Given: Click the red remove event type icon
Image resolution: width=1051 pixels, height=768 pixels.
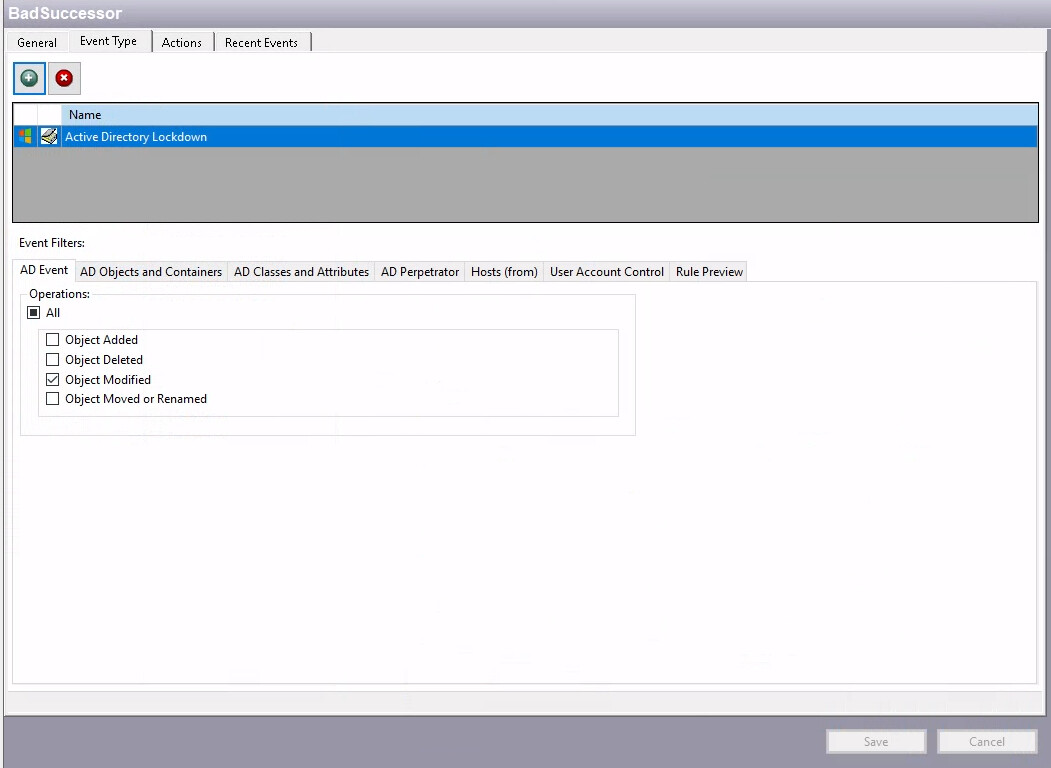Looking at the screenshot, I should (x=64, y=78).
